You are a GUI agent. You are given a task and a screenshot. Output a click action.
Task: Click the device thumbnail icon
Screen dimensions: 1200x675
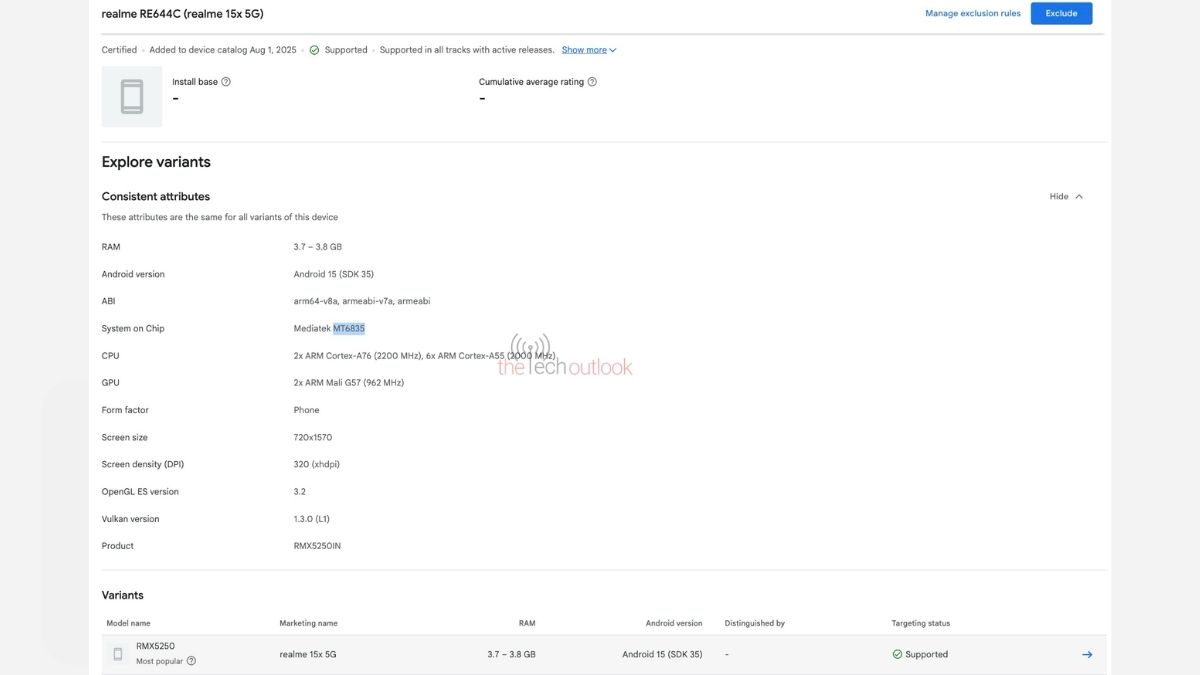click(x=131, y=96)
